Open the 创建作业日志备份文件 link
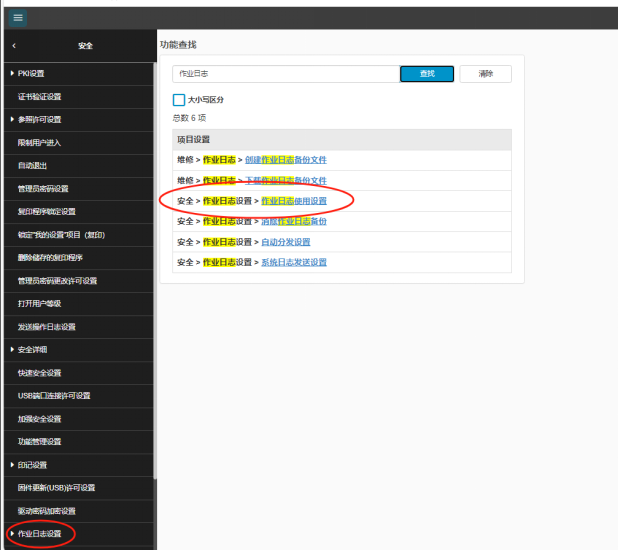Viewport: 618px width, 550px height. [x=294, y=159]
